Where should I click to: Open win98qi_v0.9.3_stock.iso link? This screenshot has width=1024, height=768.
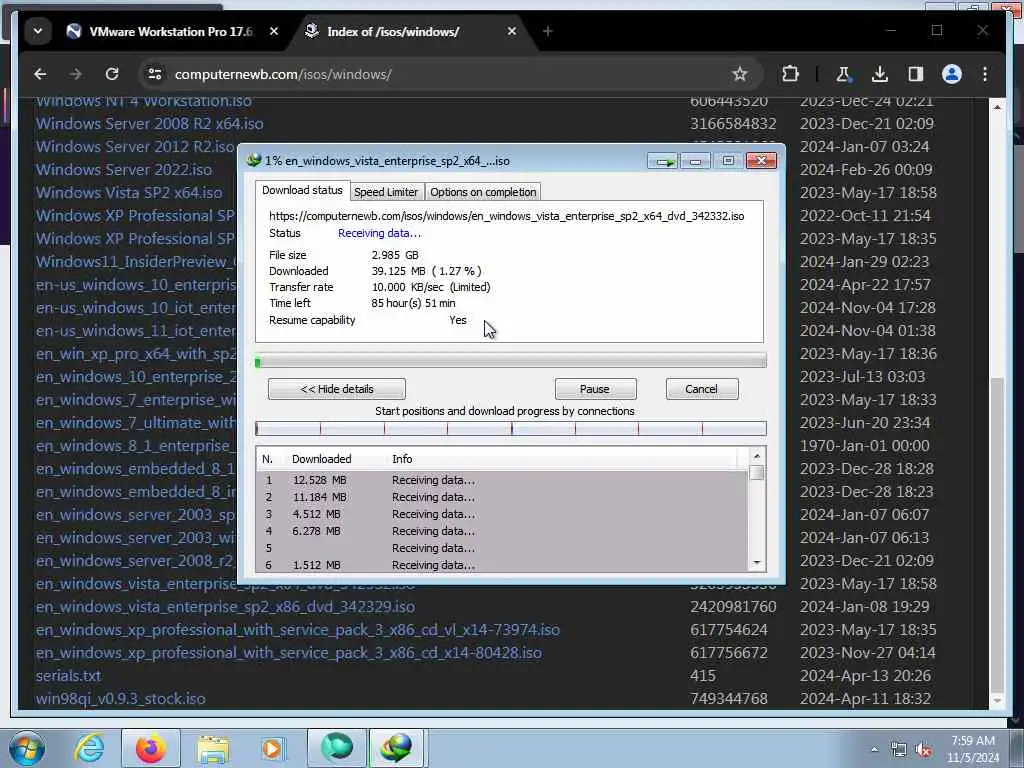[121, 699]
